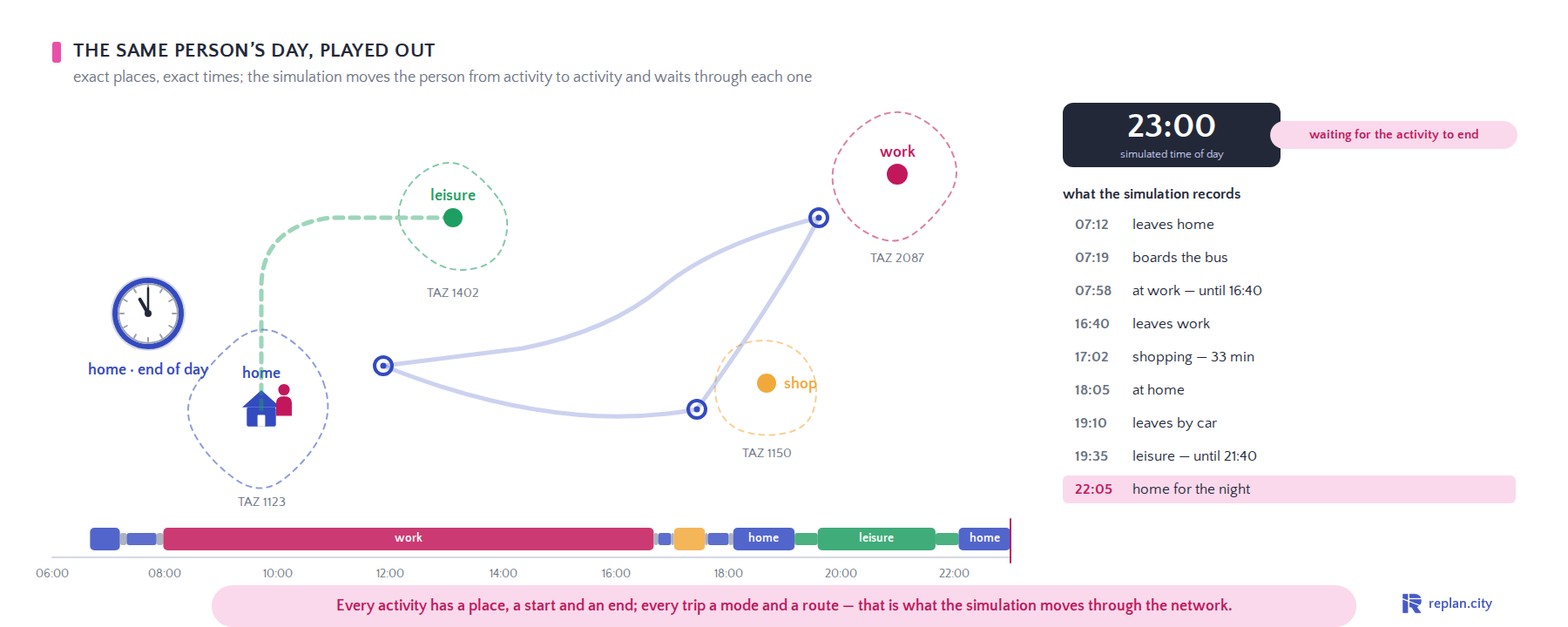The height and width of the screenshot is (627, 1568).
Task: Select the 07:19 boards the bus record
Action: click(x=1289, y=258)
